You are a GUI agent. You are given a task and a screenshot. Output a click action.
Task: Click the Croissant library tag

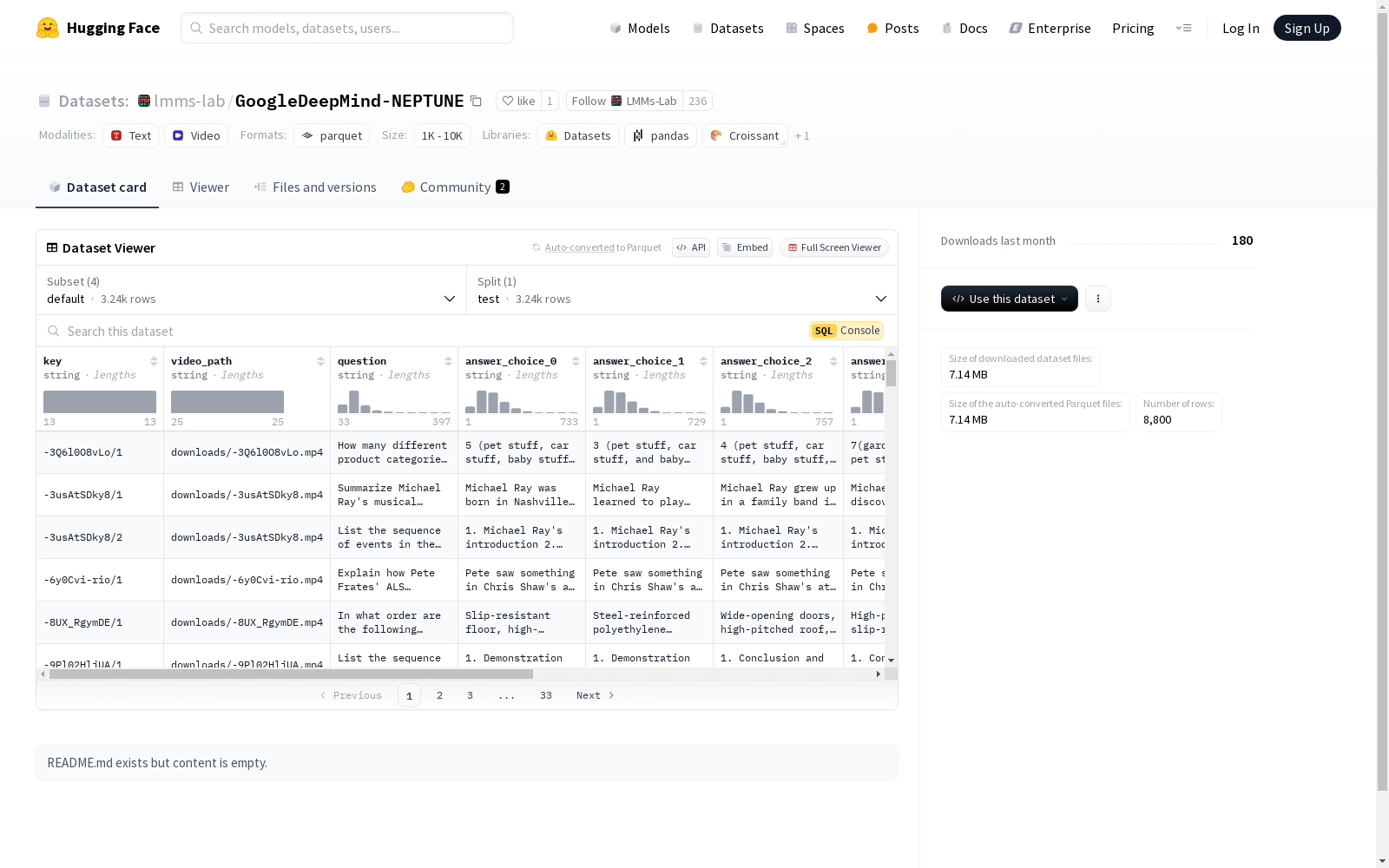point(745,135)
